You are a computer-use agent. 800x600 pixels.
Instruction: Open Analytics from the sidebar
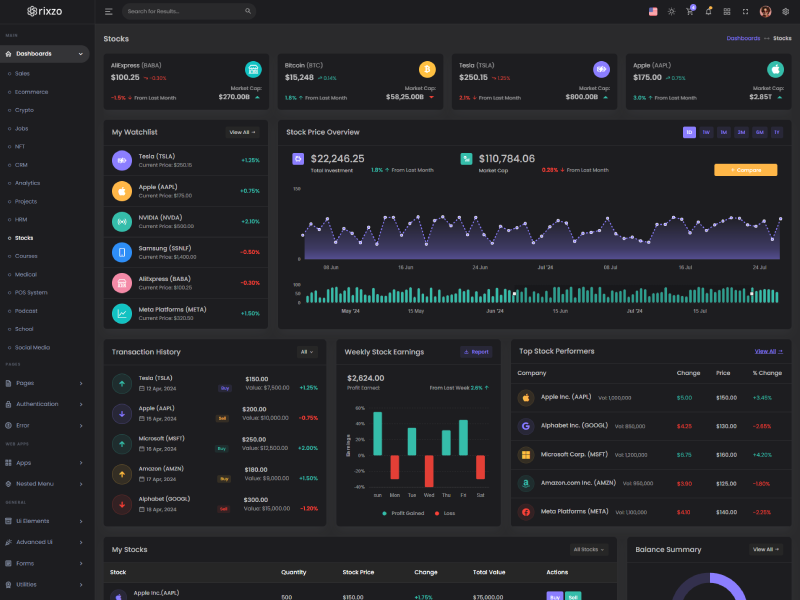[28, 183]
